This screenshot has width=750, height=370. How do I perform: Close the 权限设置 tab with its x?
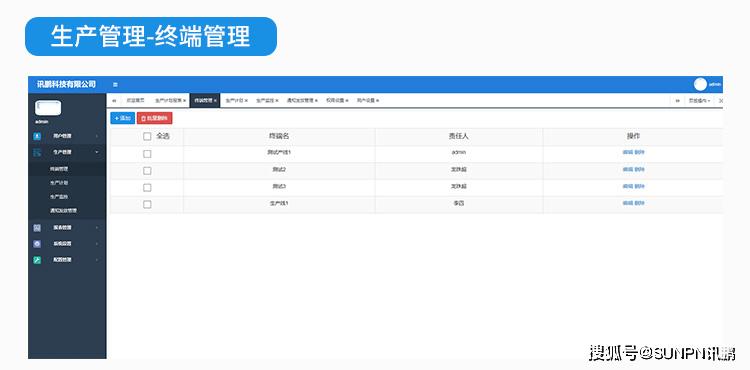347,101
